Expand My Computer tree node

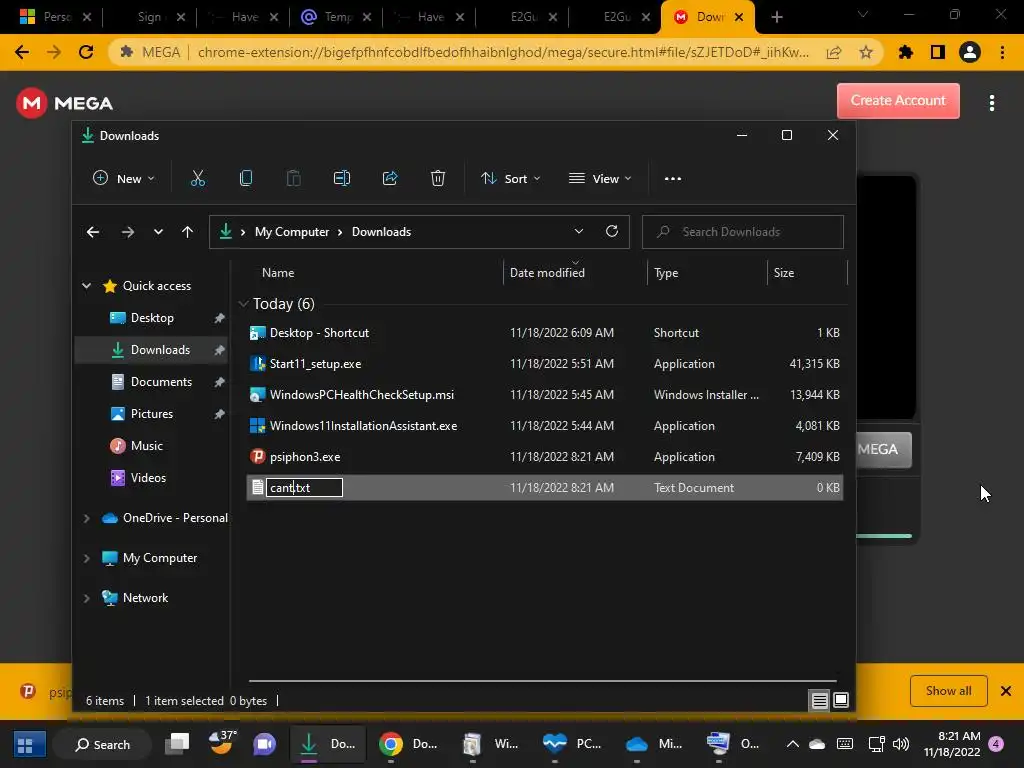pos(86,558)
